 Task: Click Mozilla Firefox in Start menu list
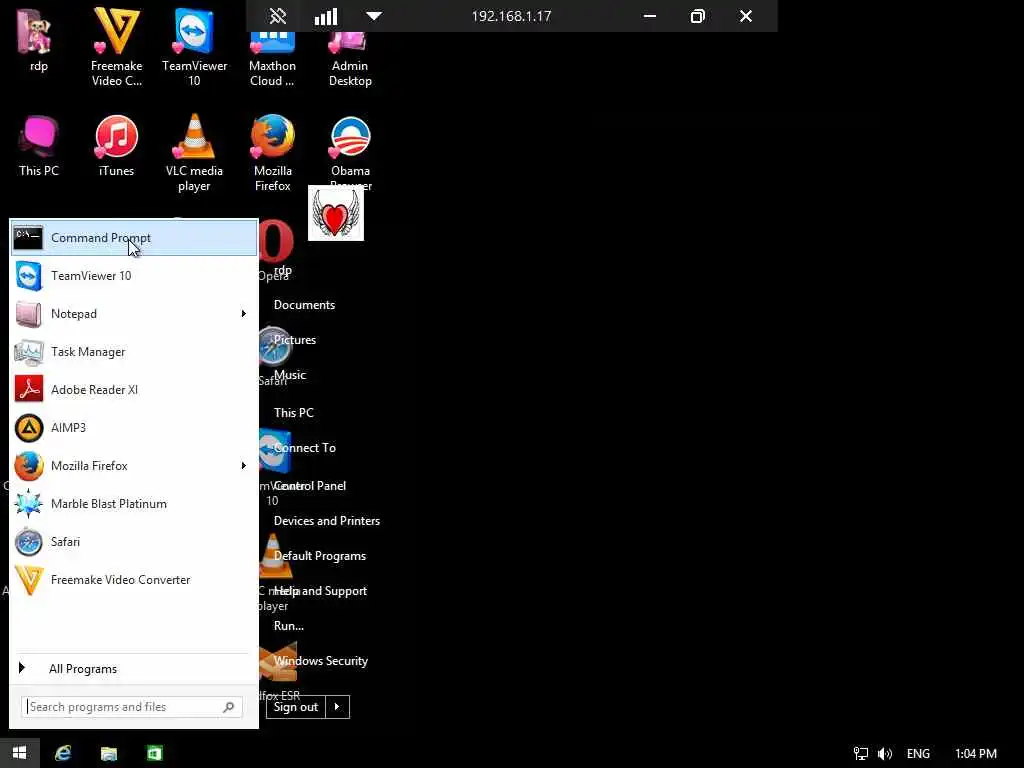[x=124, y=466]
